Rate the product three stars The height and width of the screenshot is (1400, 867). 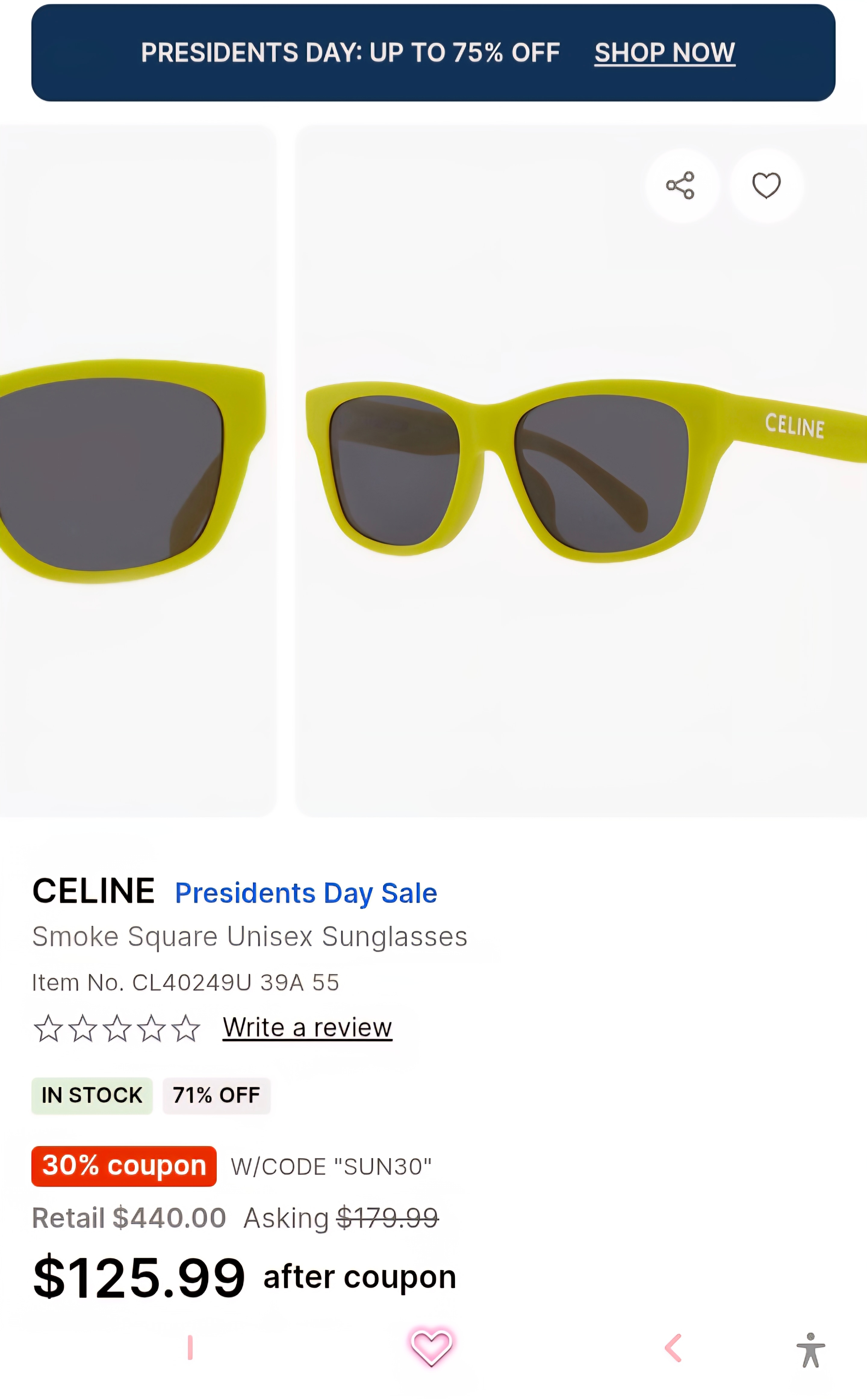click(117, 1028)
